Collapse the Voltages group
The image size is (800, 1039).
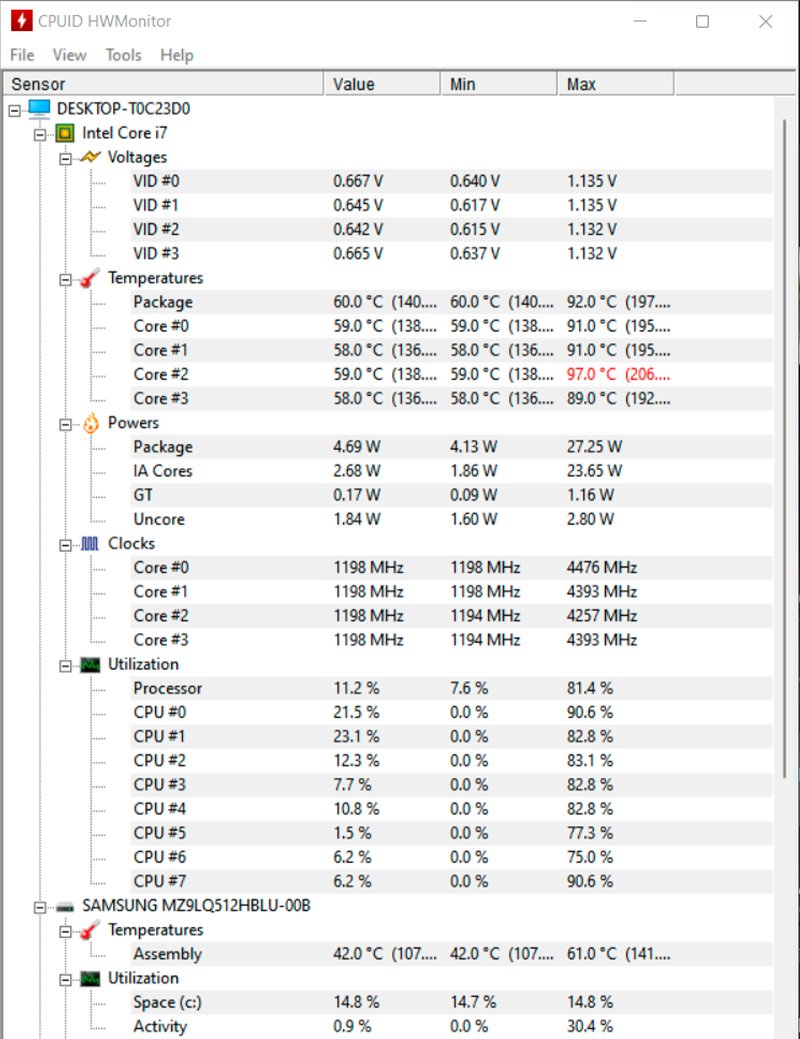[x=66, y=159]
